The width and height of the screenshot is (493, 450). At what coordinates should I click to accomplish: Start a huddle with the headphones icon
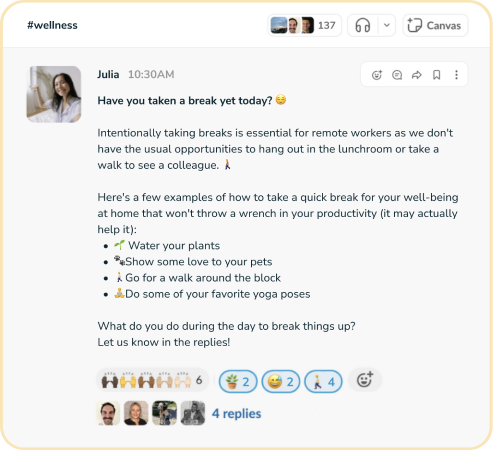click(363, 25)
